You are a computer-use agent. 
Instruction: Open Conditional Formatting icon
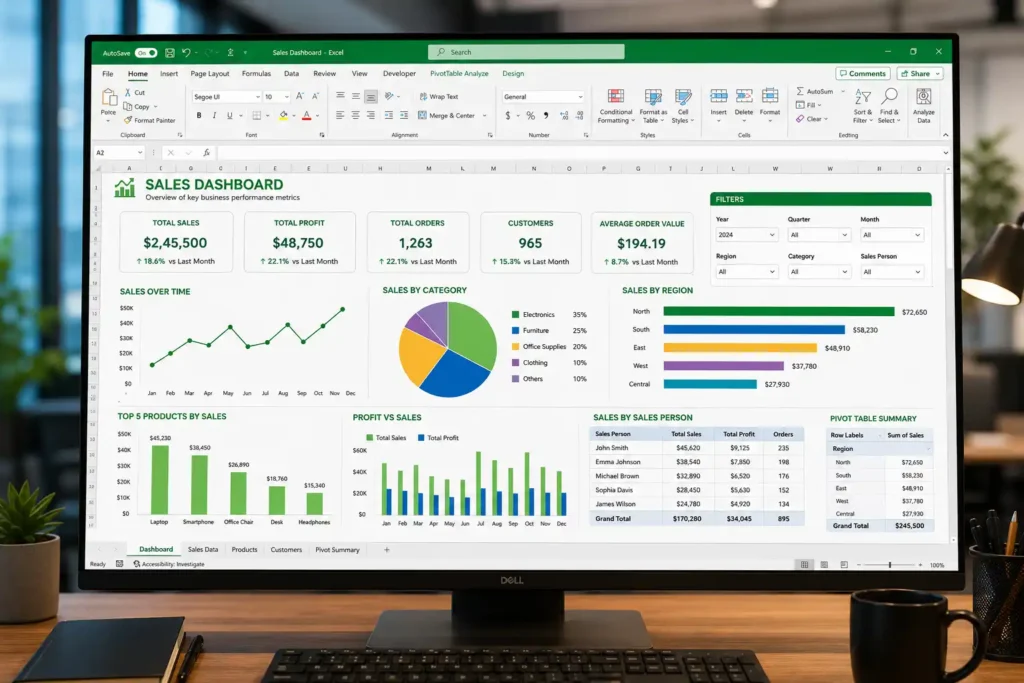tap(616, 97)
